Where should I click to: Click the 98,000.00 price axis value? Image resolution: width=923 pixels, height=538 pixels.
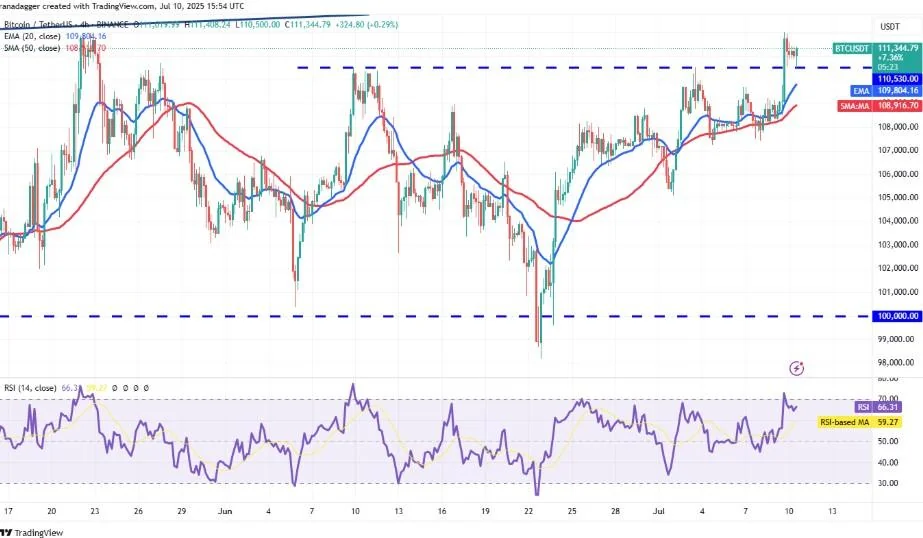point(898,363)
